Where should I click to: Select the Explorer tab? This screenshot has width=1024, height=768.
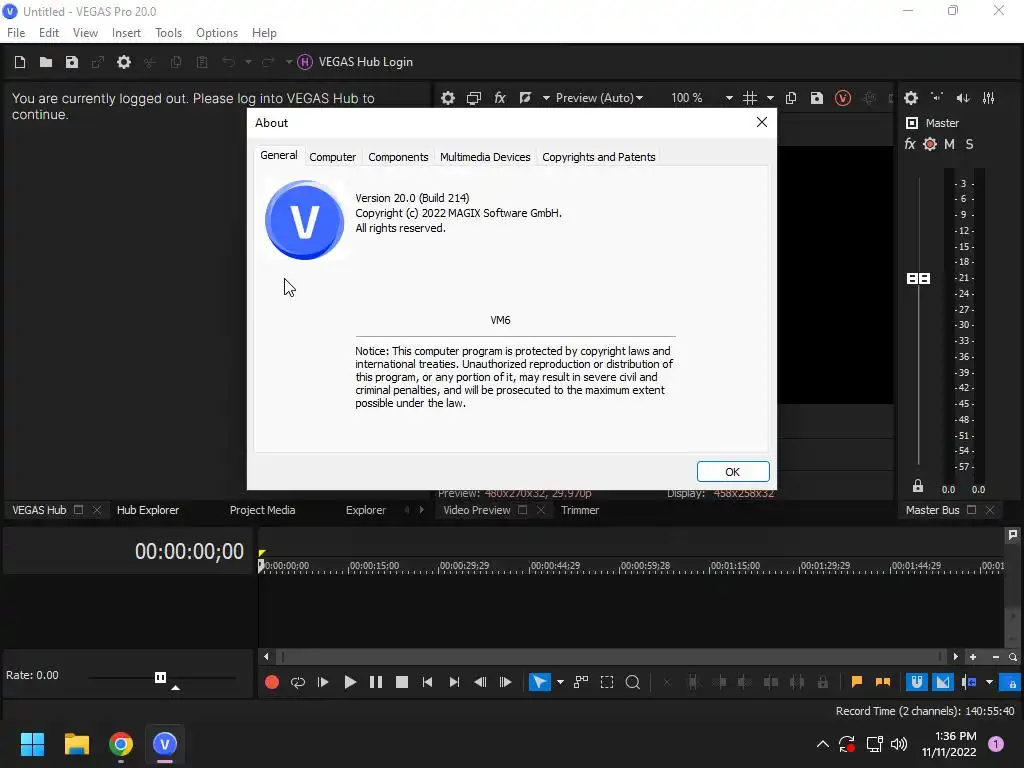coord(365,510)
